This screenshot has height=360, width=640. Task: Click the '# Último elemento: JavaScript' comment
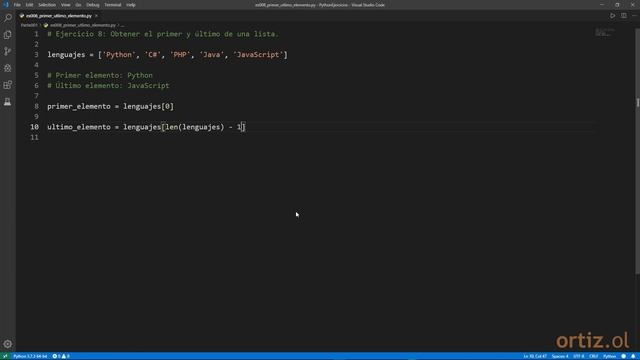click(108, 86)
